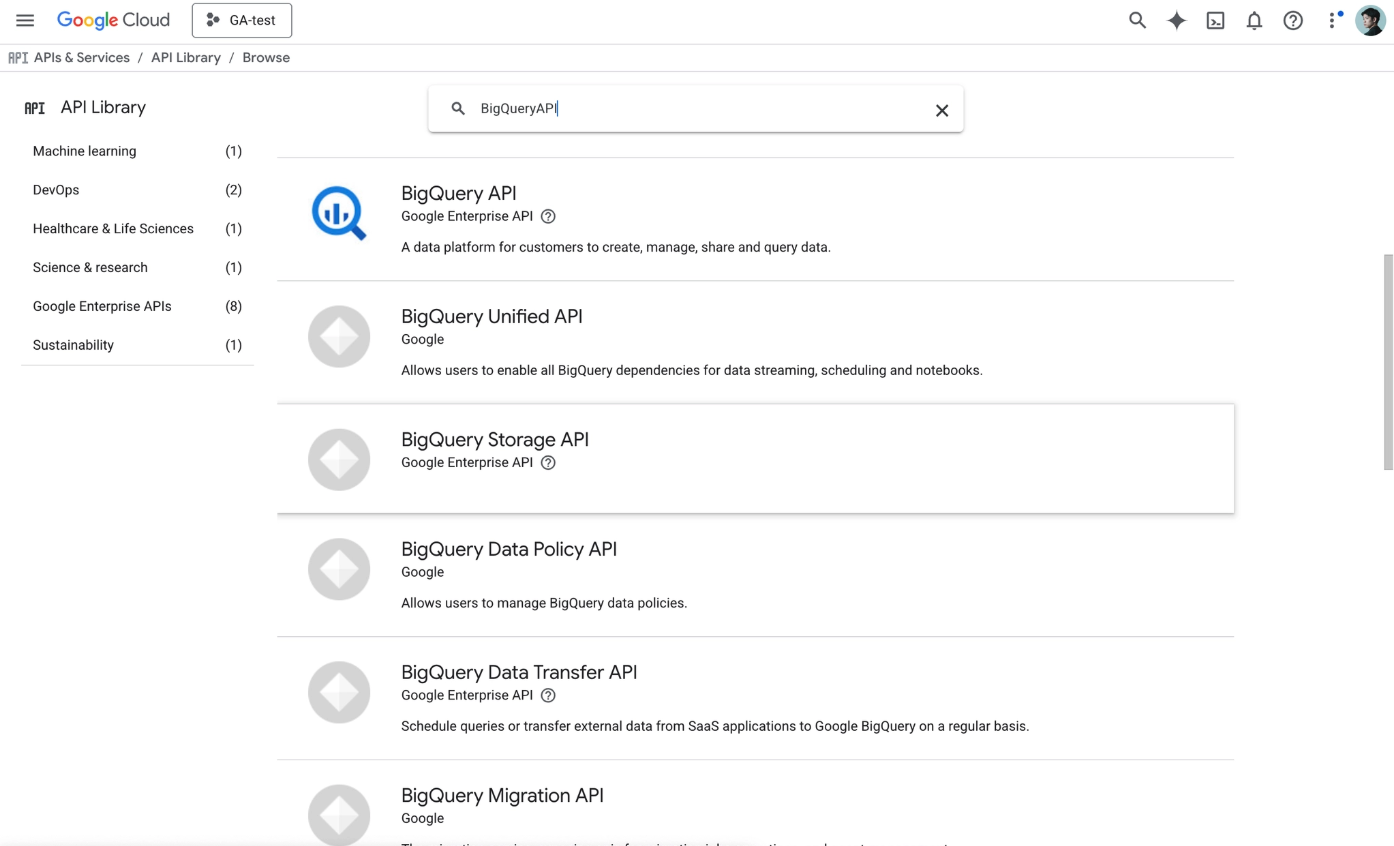Click the top bar search magnifier icon
1394x846 pixels.
[1137, 20]
